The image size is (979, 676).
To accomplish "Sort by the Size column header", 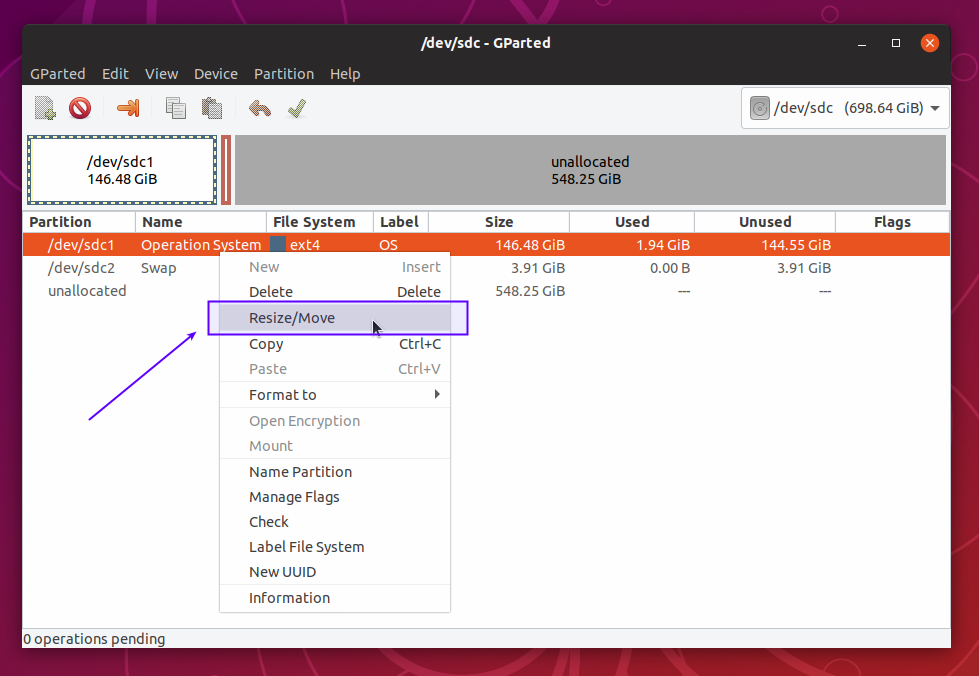I will pos(499,222).
